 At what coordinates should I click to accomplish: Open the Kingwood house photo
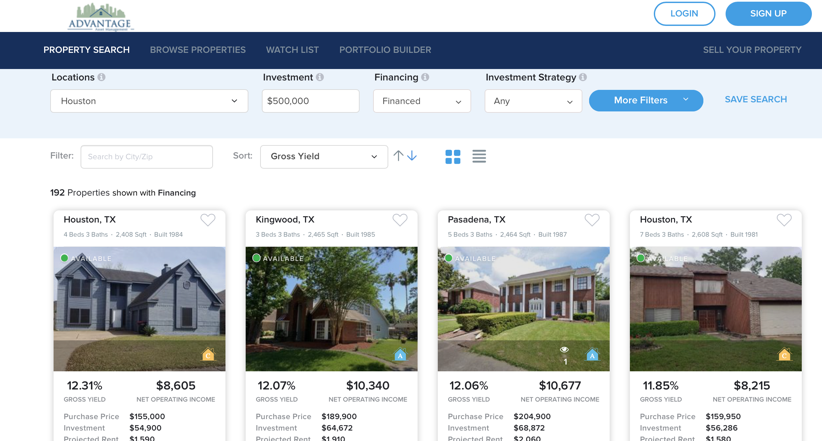pyautogui.click(x=331, y=309)
